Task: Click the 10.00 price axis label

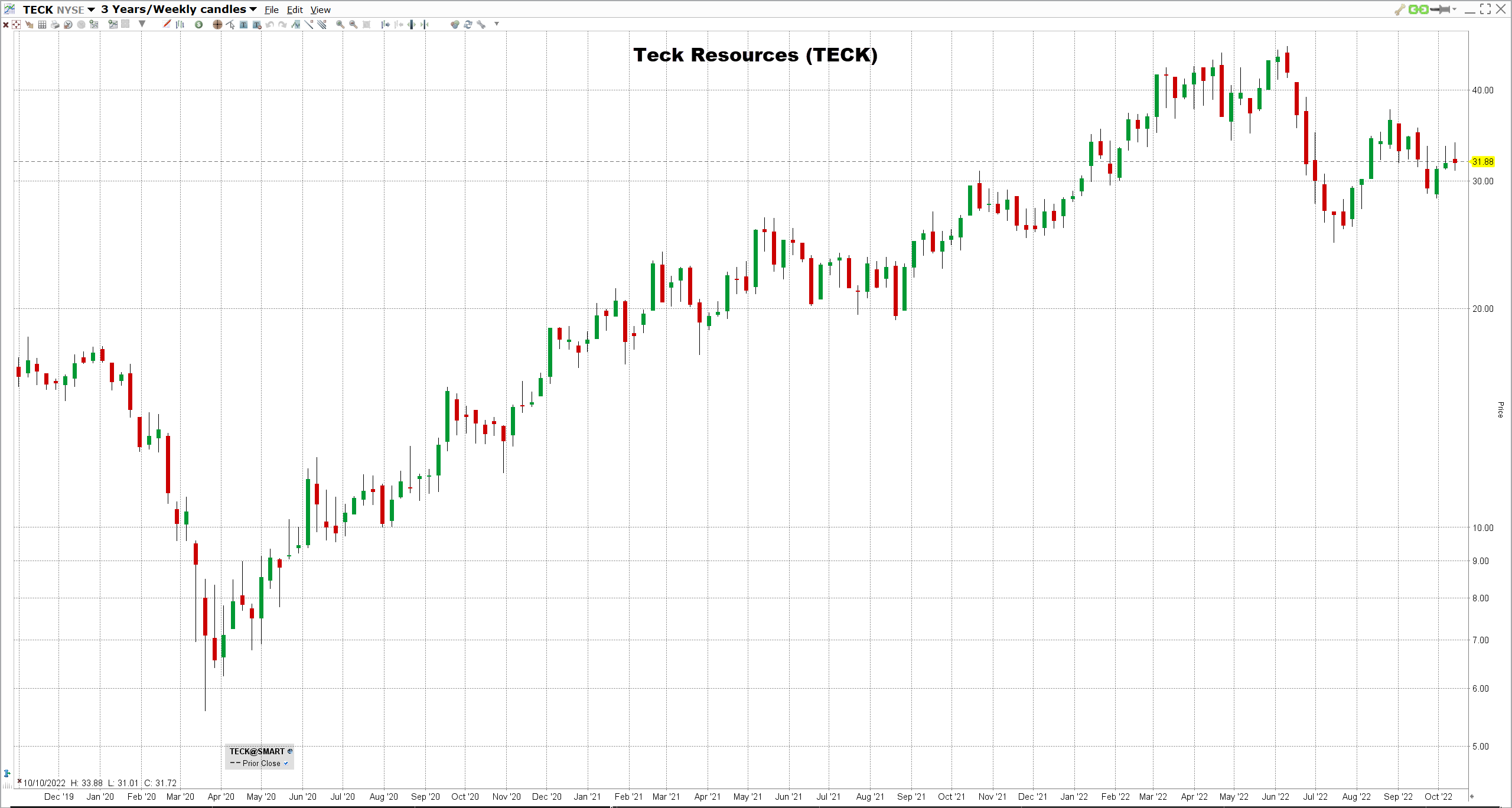Action: (1482, 528)
